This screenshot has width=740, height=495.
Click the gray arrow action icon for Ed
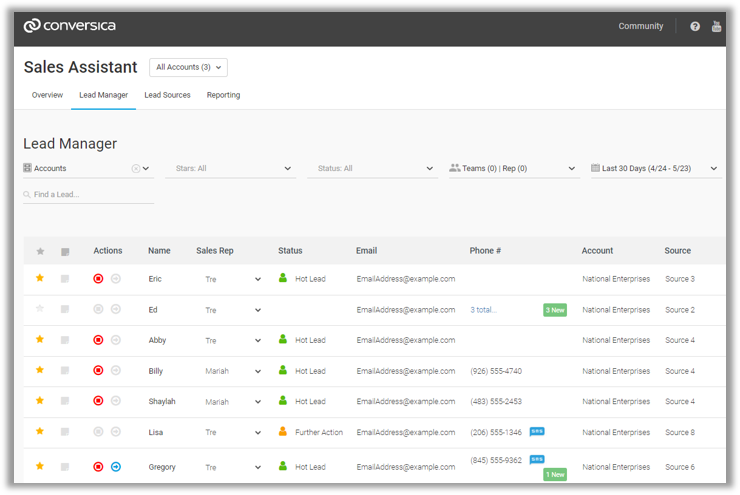point(116,309)
